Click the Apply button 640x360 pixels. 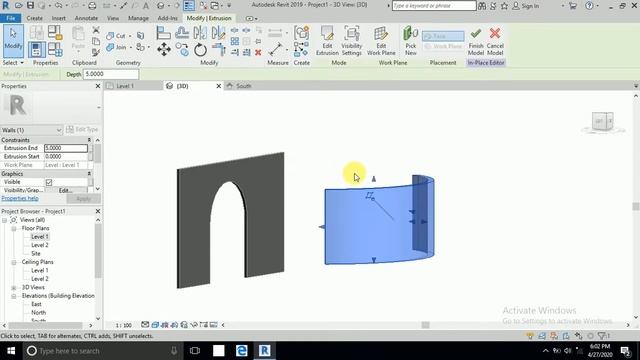(x=83, y=199)
